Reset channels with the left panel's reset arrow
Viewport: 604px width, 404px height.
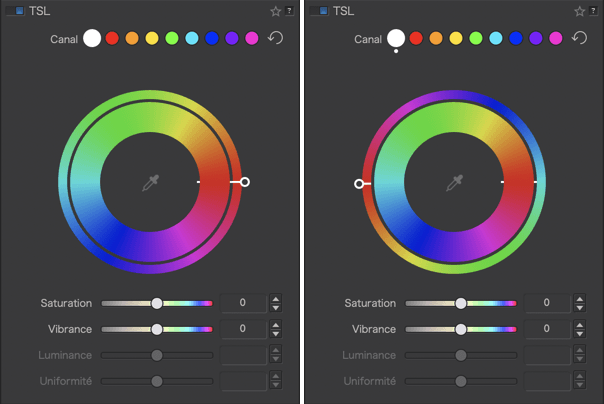click(x=275, y=38)
